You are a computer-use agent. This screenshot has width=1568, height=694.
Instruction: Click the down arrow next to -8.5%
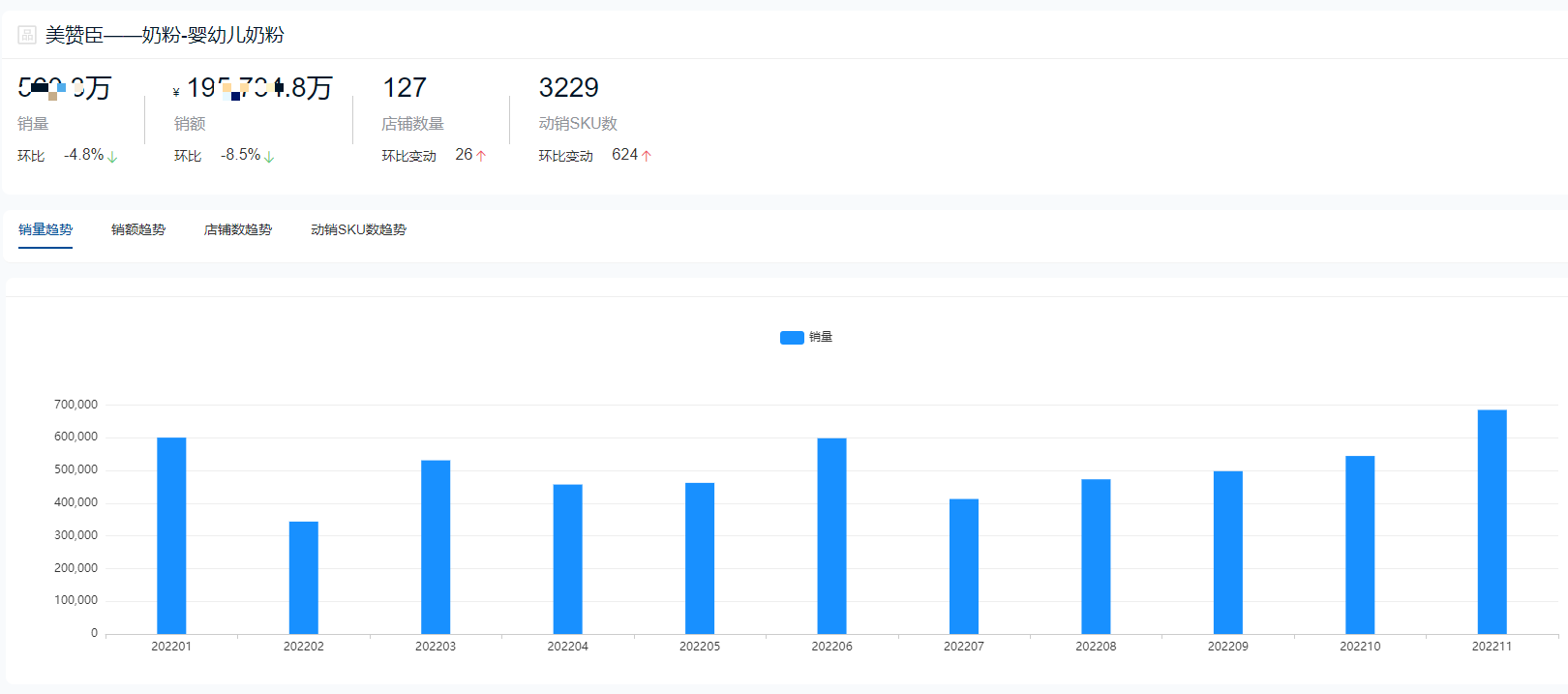click(269, 156)
